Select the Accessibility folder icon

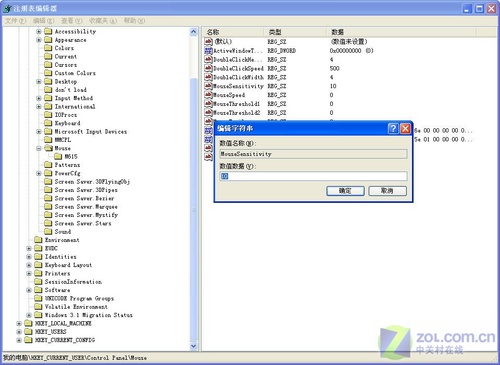pos(48,31)
